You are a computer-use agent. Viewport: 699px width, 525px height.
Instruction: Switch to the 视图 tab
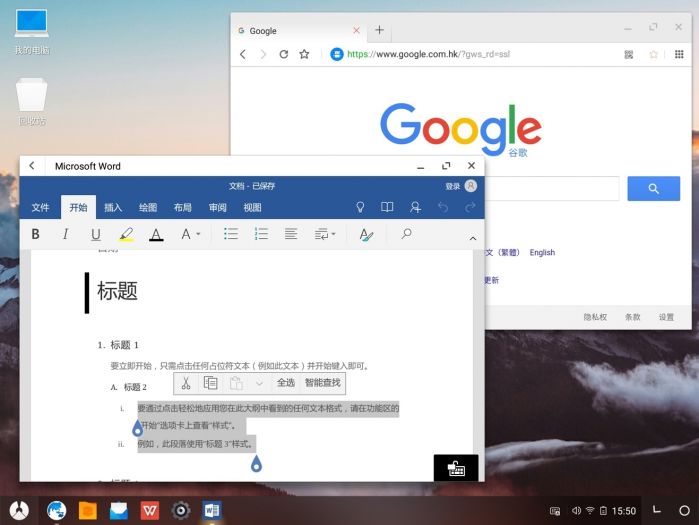pos(252,207)
